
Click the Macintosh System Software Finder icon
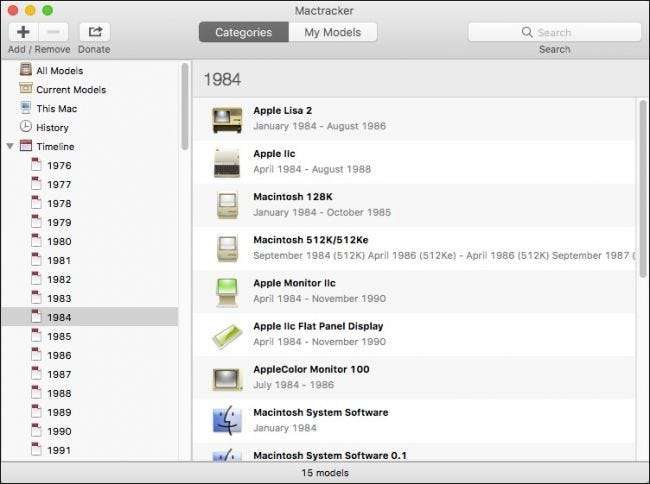point(227,420)
